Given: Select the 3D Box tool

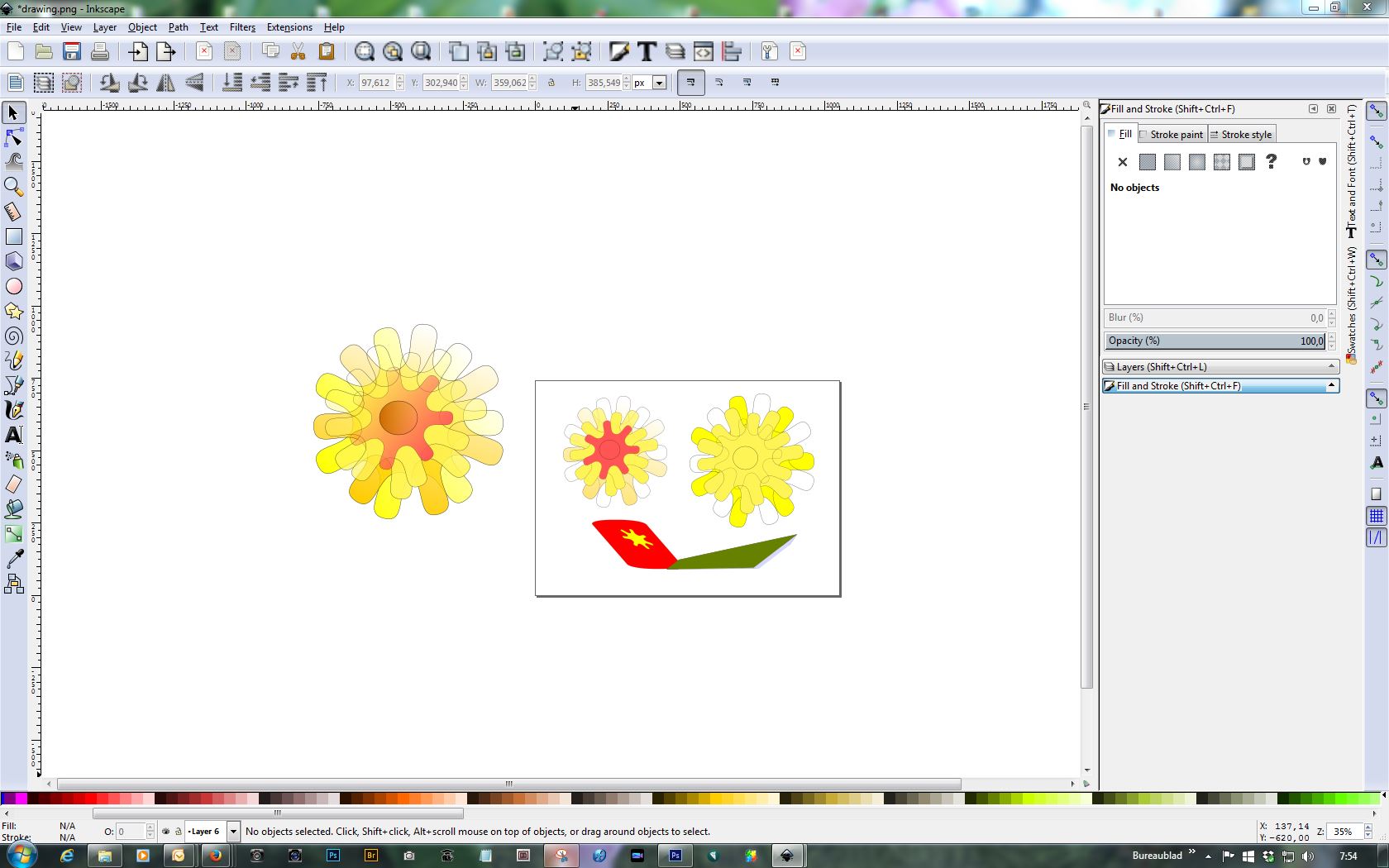Looking at the screenshot, I should point(13,261).
